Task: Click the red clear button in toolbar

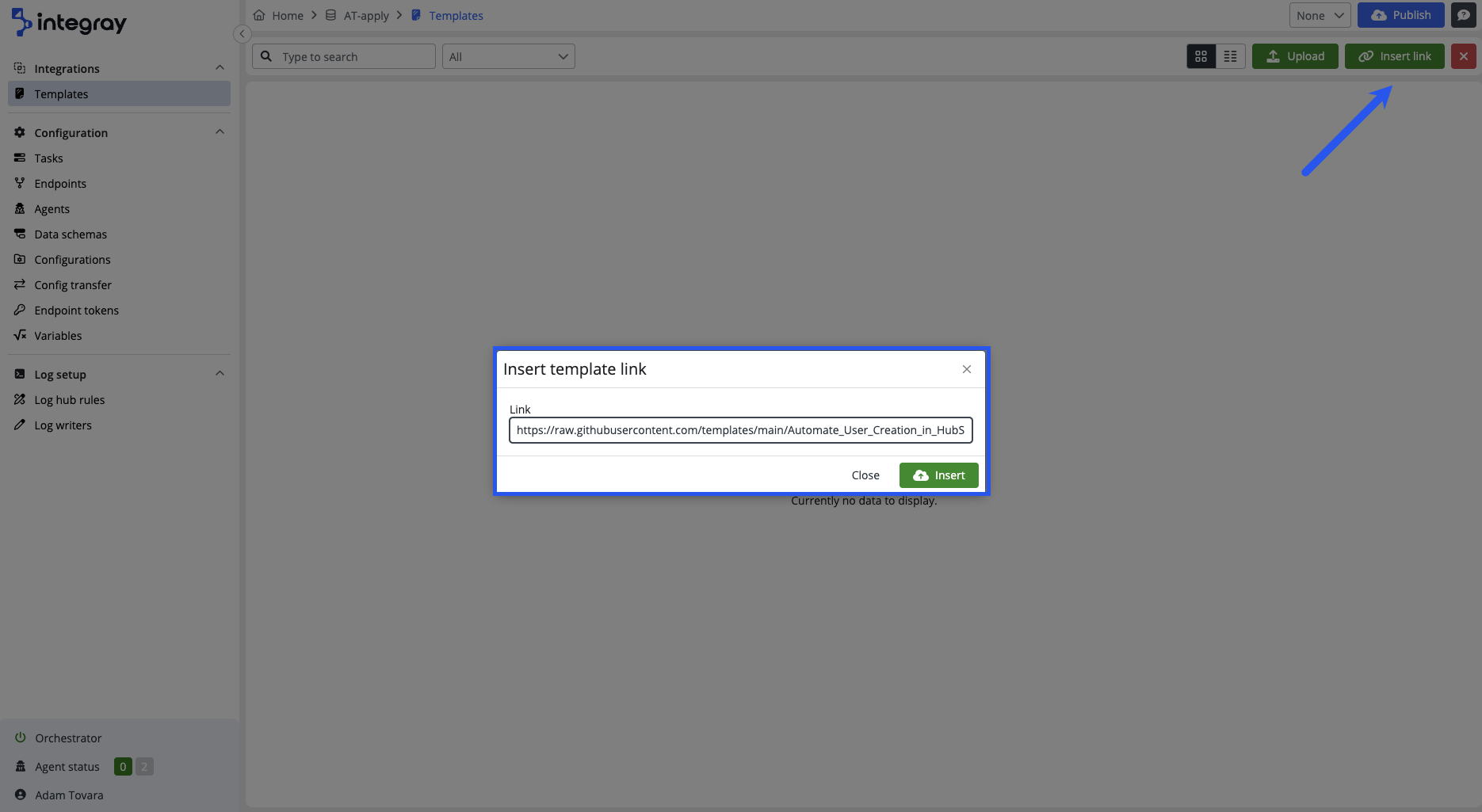Action: click(1463, 56)
